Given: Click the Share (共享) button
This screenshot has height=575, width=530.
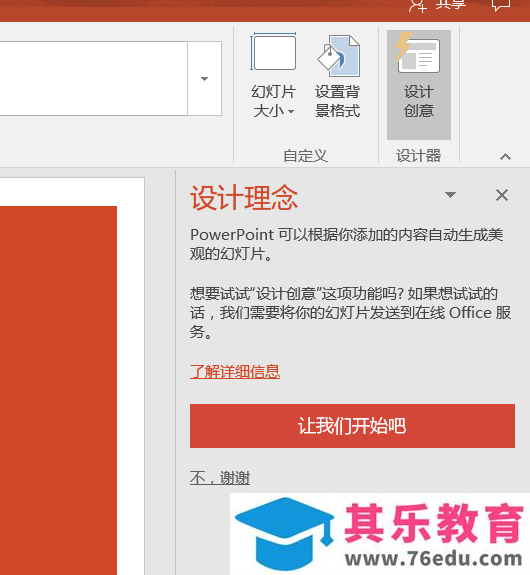Looking at the screenshot, I should click(438, 5).
